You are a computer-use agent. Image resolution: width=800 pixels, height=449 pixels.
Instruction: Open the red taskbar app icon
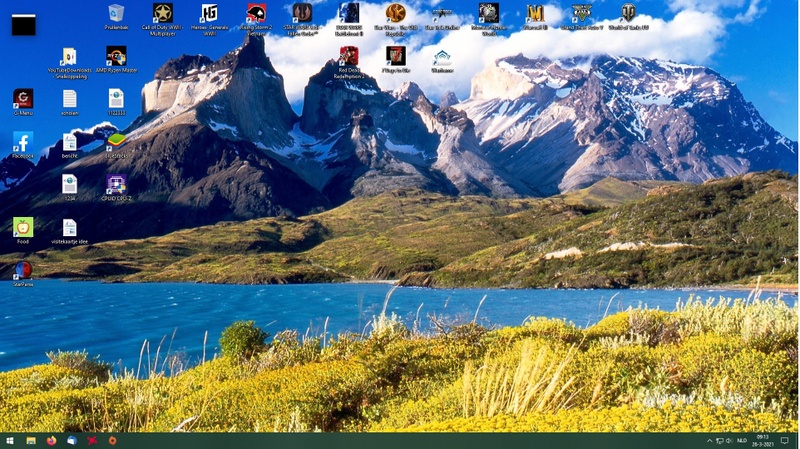pos(92,440)
